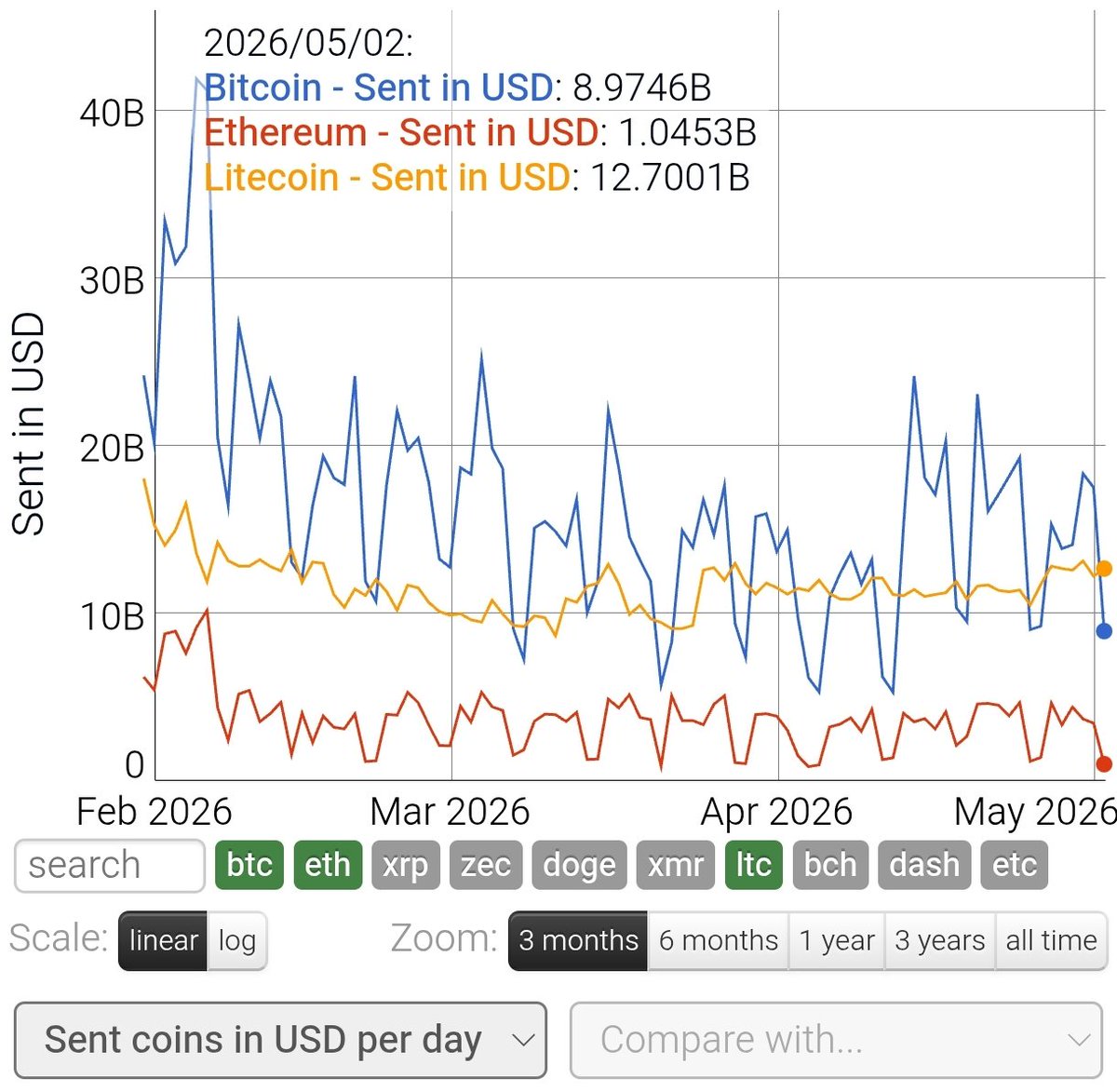Click the blue Bitcoin endpoint marker
The image size is (1117, 1092).
click(x=1104, y=631)
